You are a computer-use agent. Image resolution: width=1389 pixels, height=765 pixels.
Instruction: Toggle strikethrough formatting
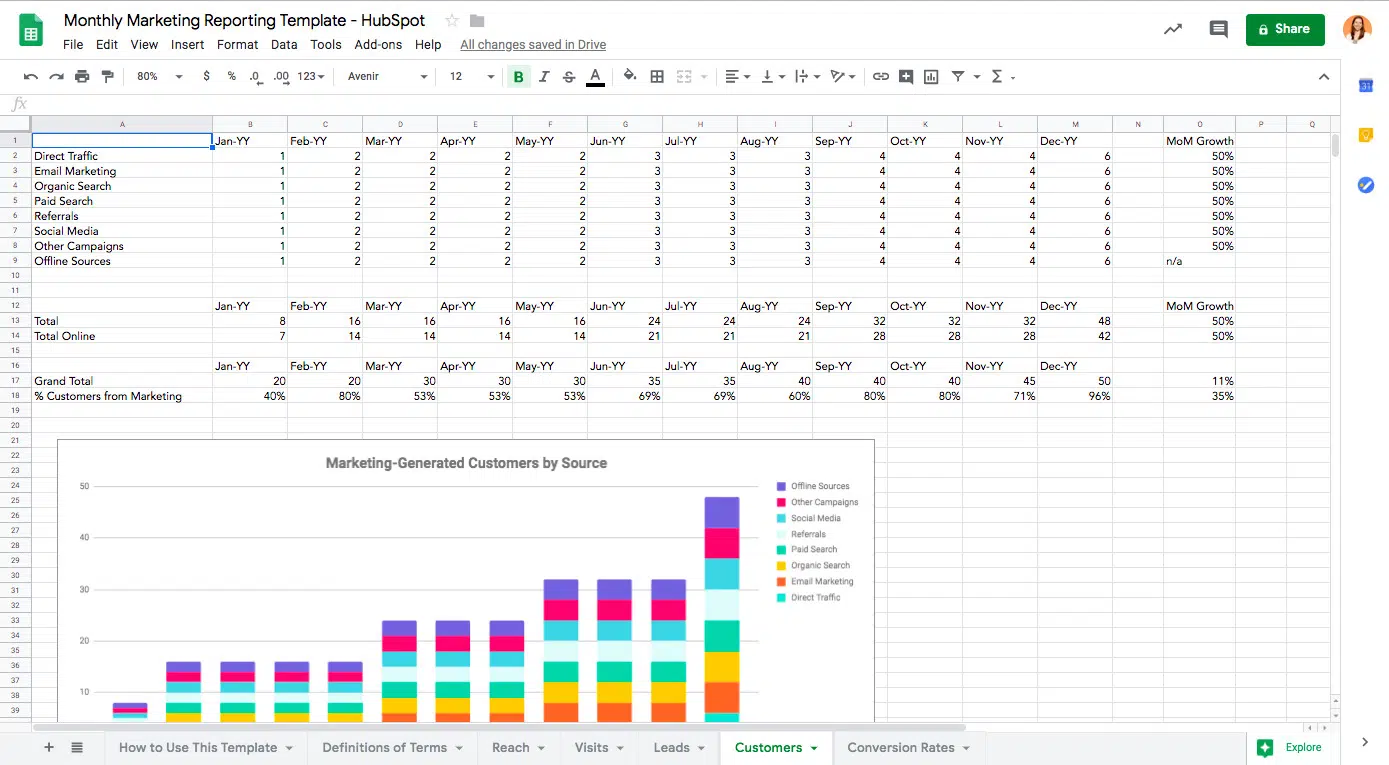click(x=568, y=76)
